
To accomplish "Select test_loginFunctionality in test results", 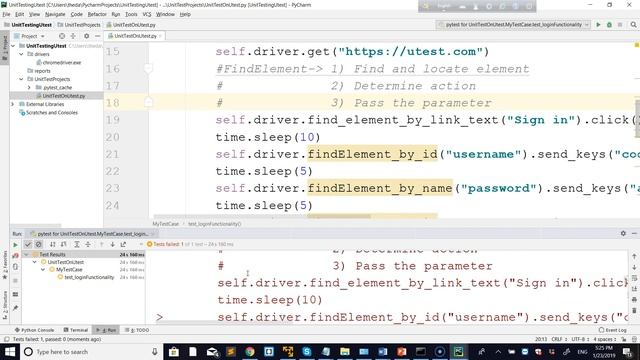I will (x=86, y=277).
